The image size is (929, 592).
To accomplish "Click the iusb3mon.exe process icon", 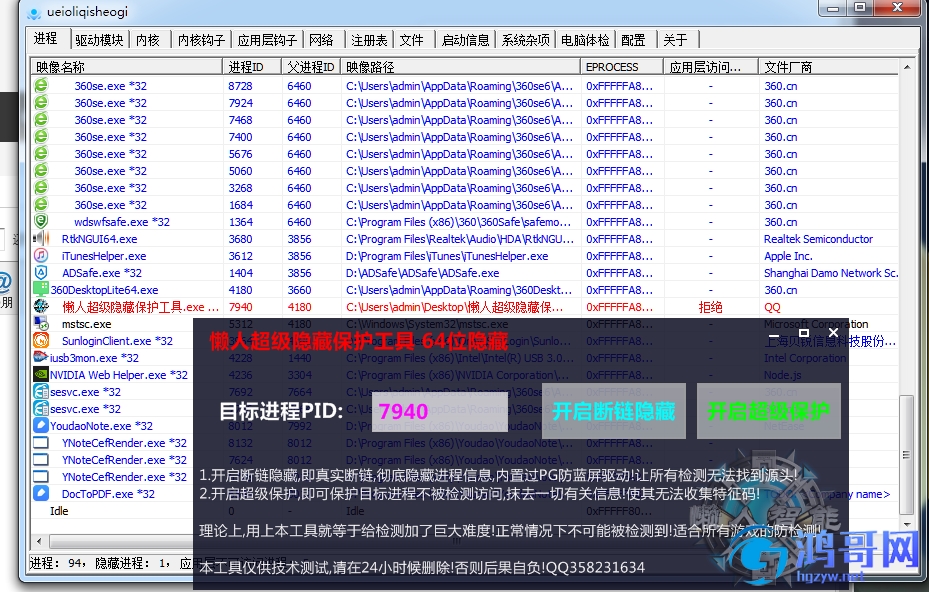I will click(x=41, y=357).
